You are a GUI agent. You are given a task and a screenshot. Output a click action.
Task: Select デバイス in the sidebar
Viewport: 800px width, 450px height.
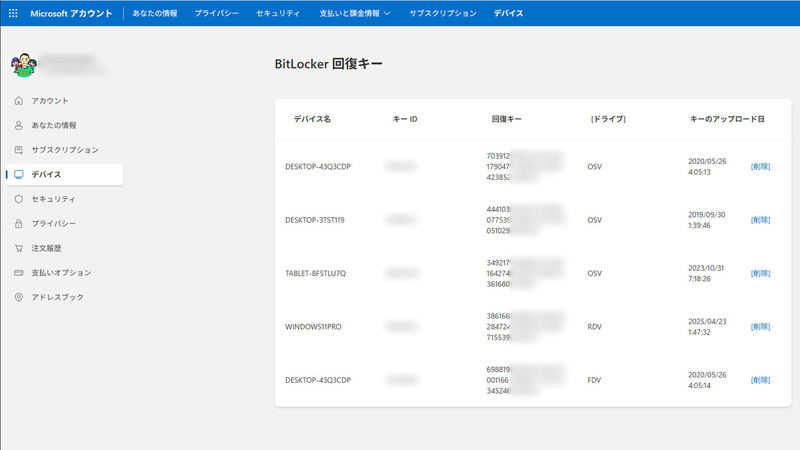(64, 174)
